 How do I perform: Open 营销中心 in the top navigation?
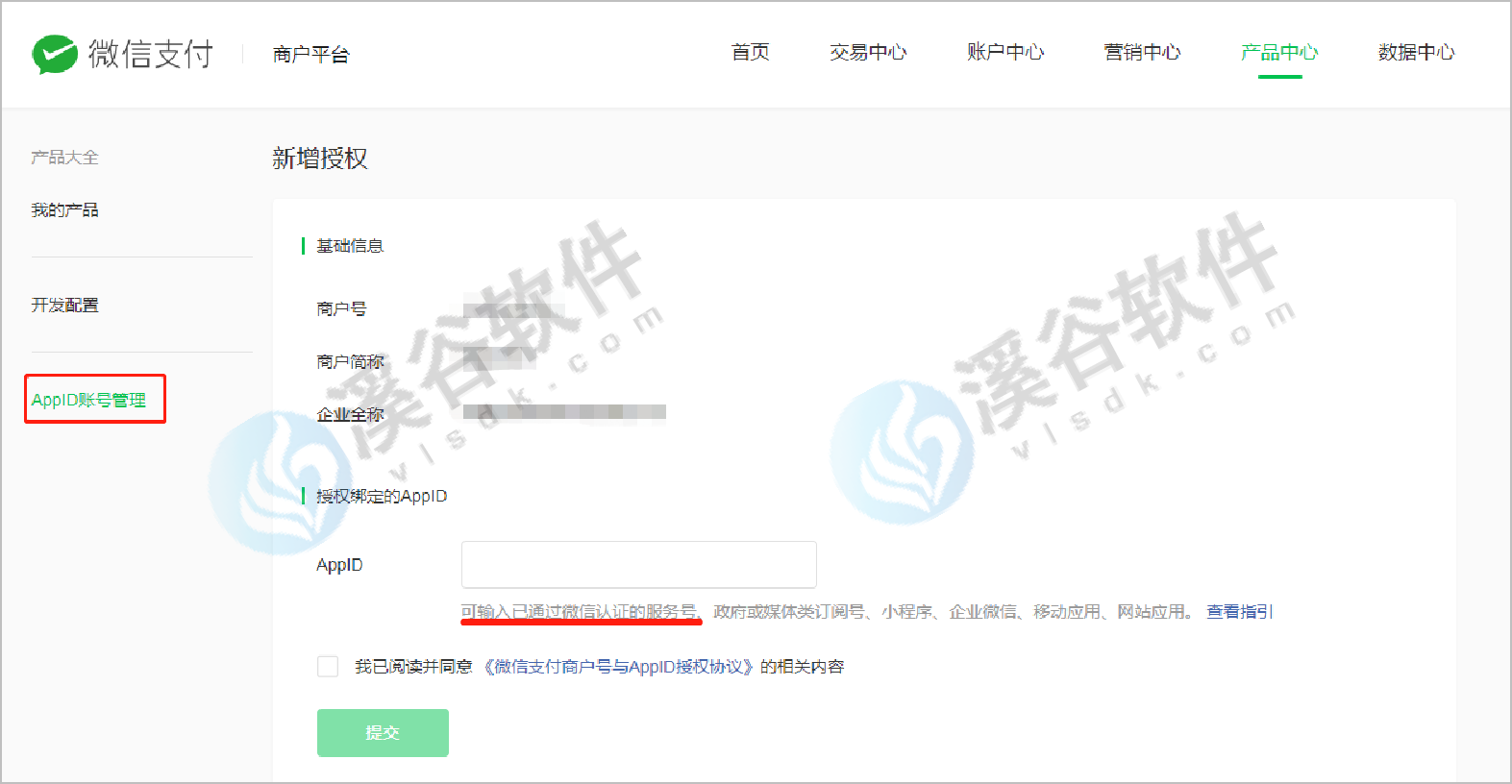pos(1142,52)
